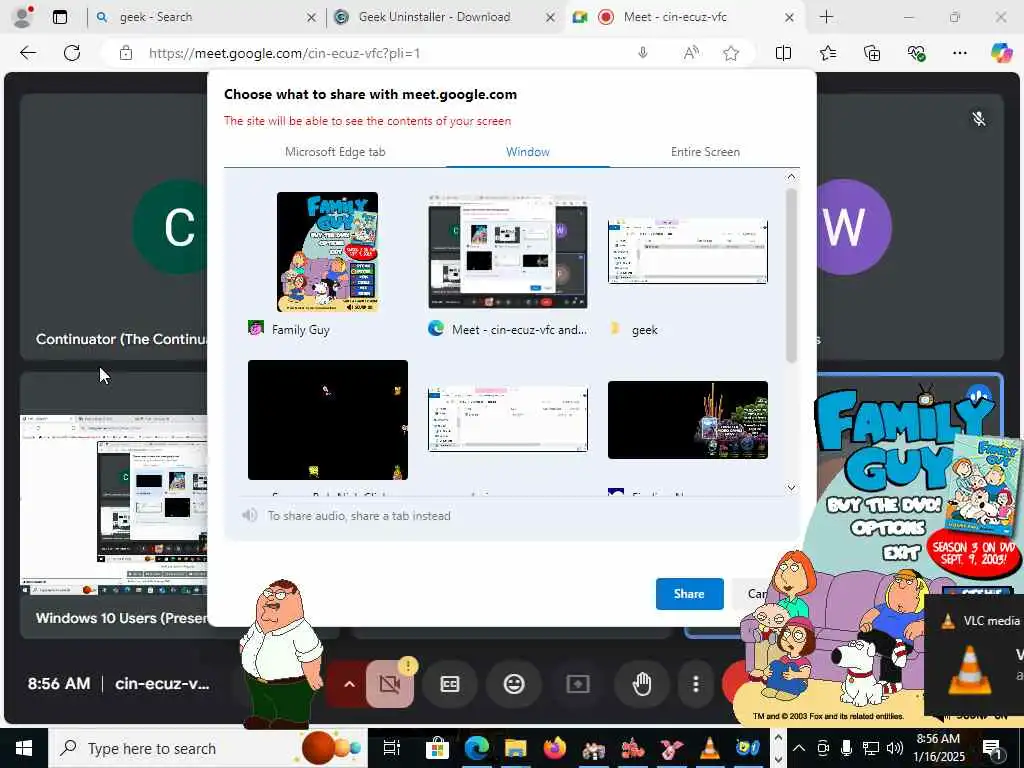Show hidden system tray icons
The image size is (1024, 768).
799,748
